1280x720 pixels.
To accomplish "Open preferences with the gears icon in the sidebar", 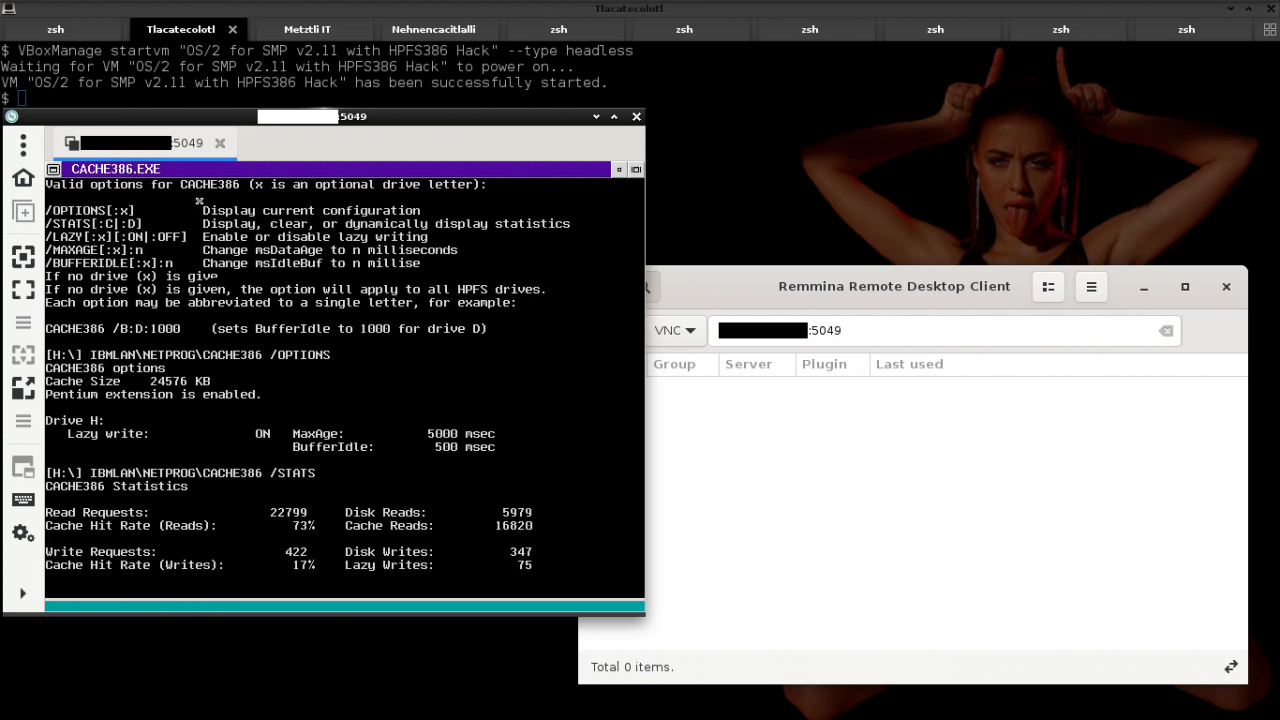I will click(23, 533).
